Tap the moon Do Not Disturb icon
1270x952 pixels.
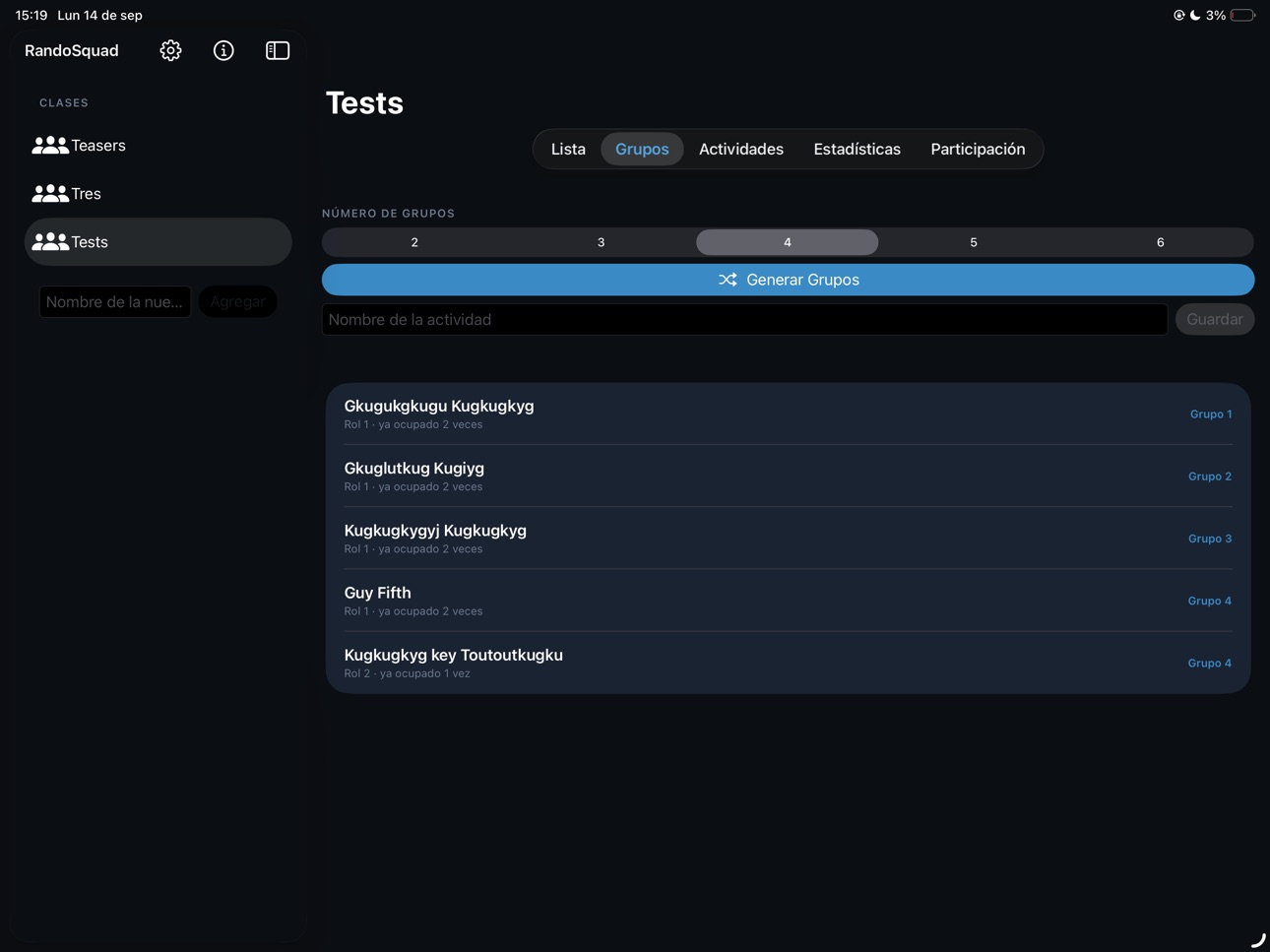(1195, 15)
